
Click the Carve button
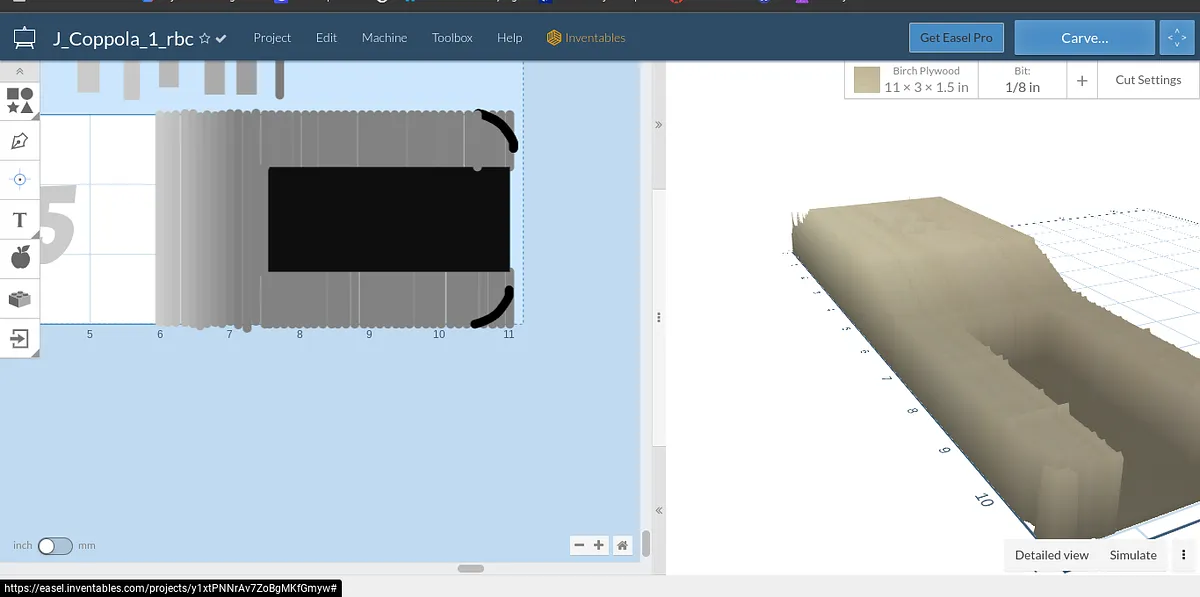click(1084, 38)
